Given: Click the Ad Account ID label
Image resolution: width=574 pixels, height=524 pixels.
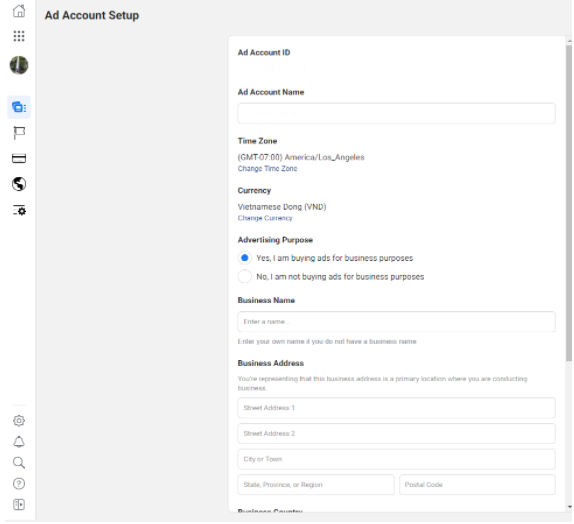Looking at the screenshot, I should tap(264, 53).
